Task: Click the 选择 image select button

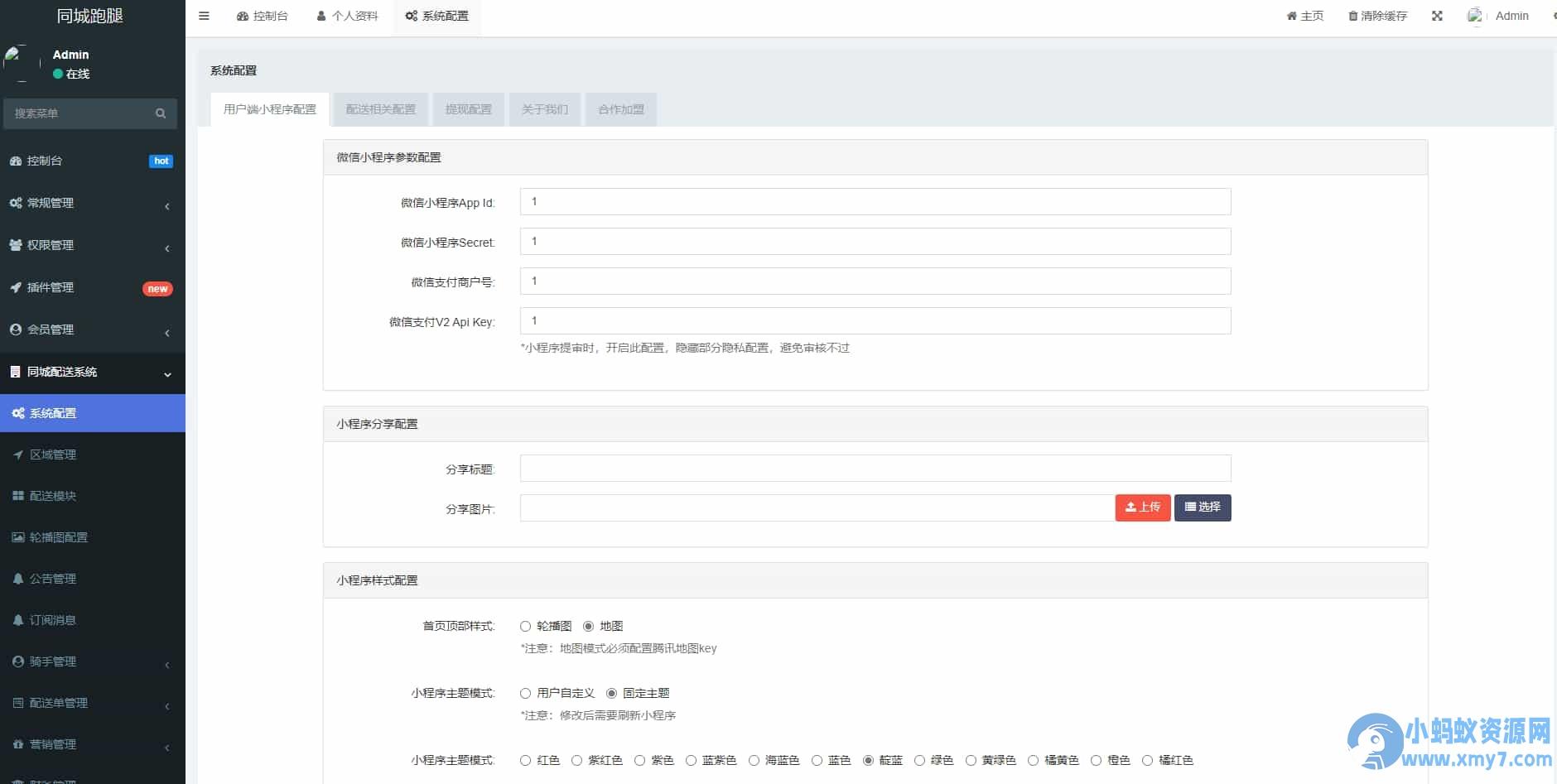Action: coord(1203,507)
